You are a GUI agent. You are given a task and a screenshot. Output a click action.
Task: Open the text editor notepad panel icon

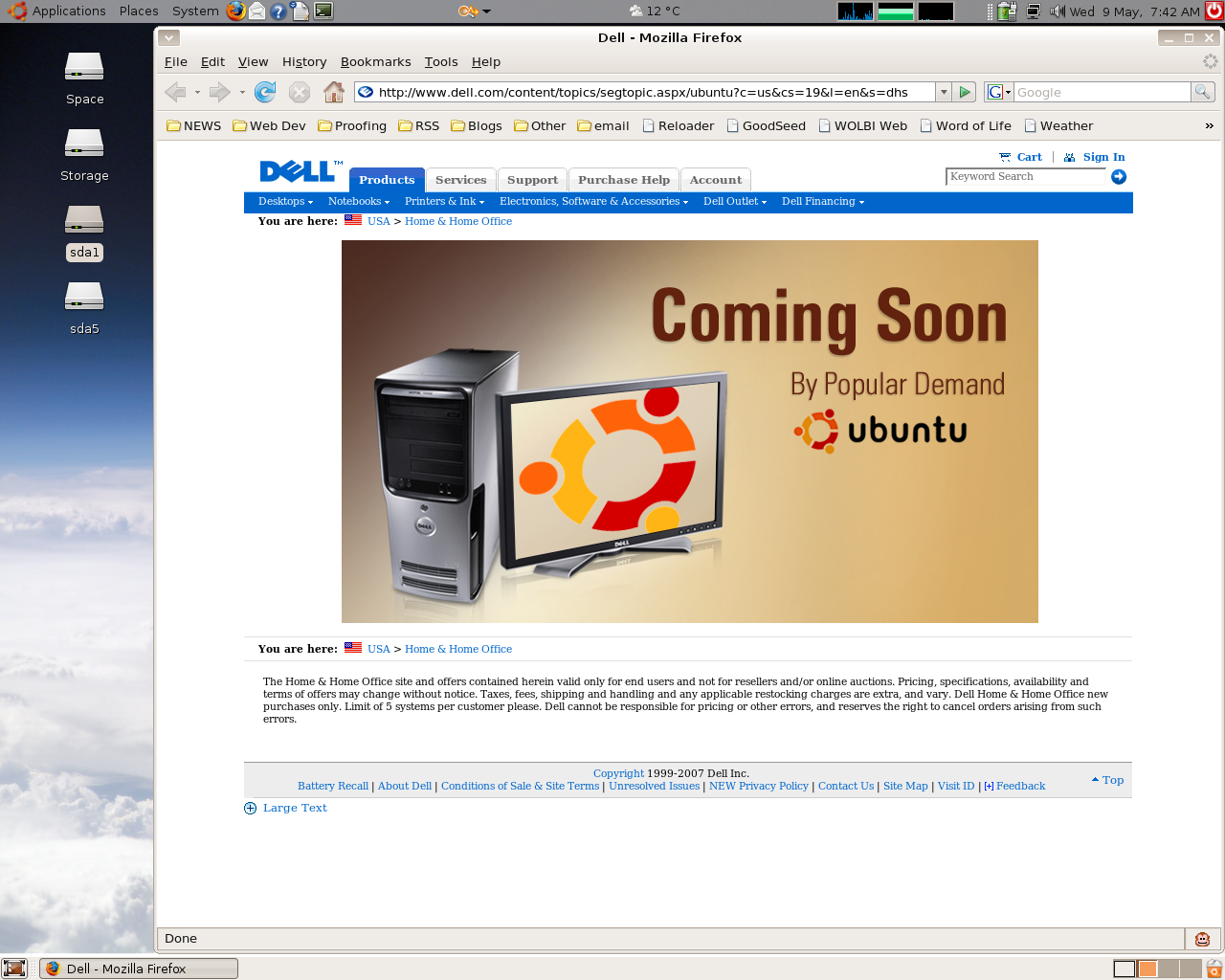point(301,11)
